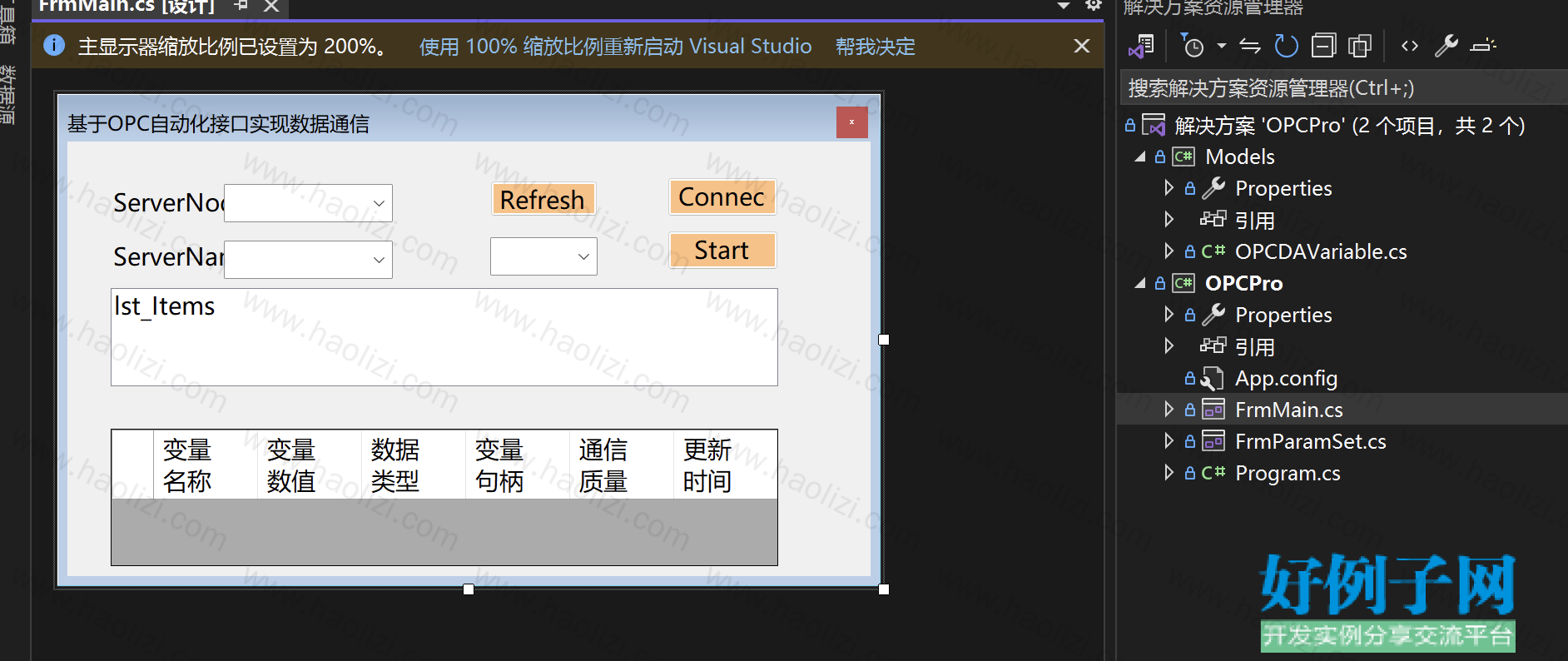The height and width of the screenshot is (661, 1568).
Task: Click the form title bar text
Action: pyautogui.click(x=218, y=124)
